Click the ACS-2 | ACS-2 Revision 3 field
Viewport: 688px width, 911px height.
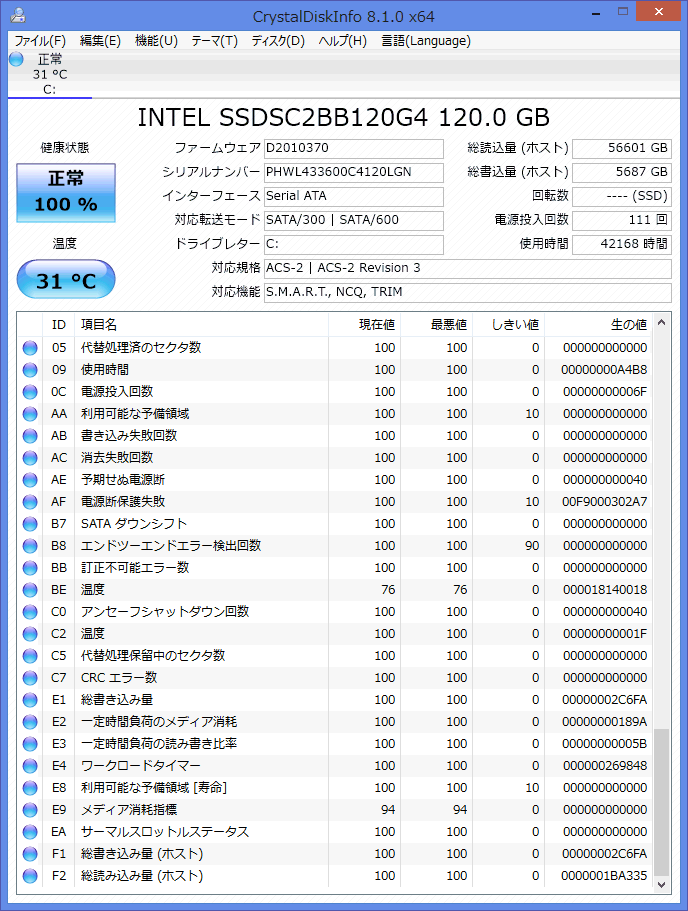click(468, 268)
